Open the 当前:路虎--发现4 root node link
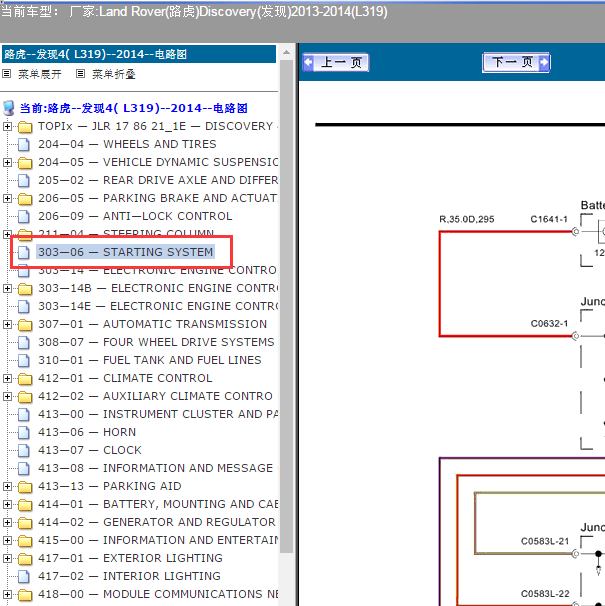Image resolution: width=605 pixels, height=606 pixels. (133, 108)
